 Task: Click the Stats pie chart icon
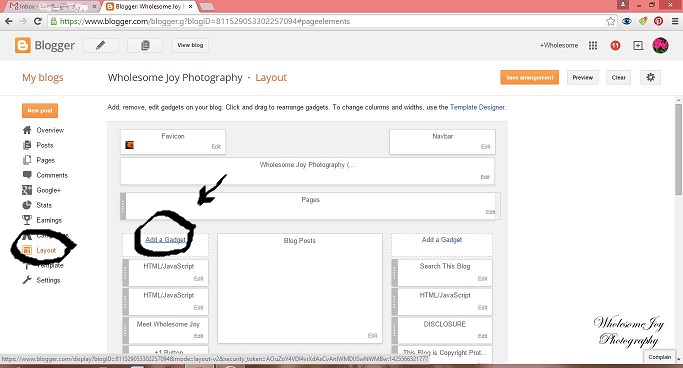pyautogui.click(x=27, y=205)
